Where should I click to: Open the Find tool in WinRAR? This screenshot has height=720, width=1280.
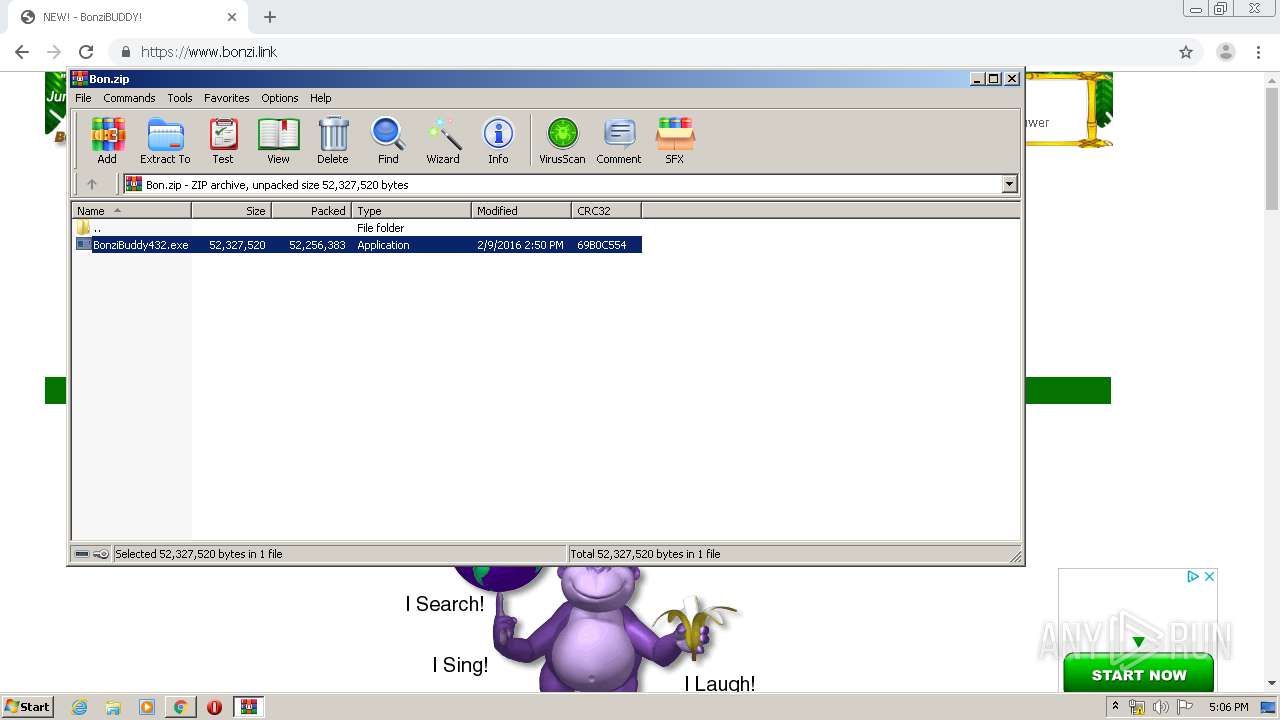pos(388,140)
